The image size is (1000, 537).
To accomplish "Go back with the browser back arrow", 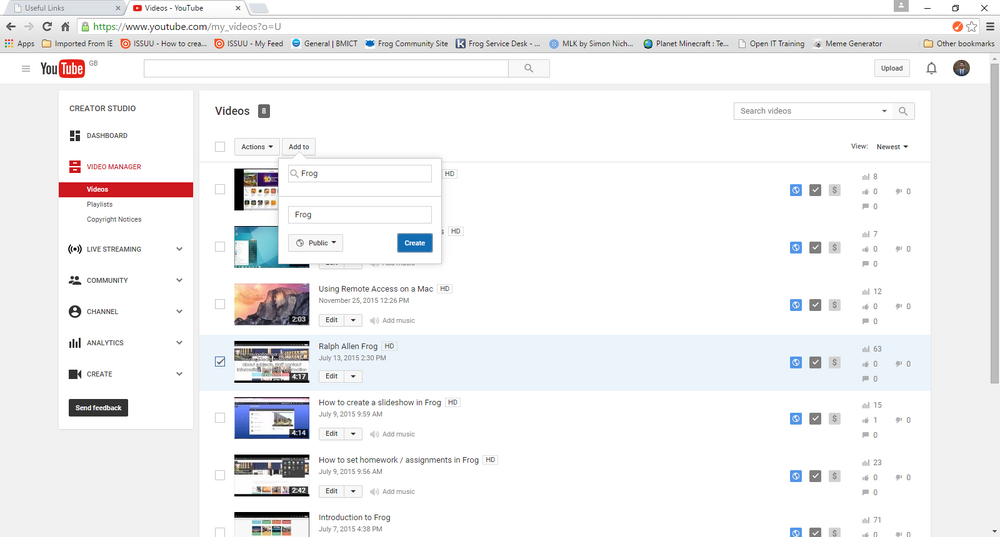I will click(11, 26).
